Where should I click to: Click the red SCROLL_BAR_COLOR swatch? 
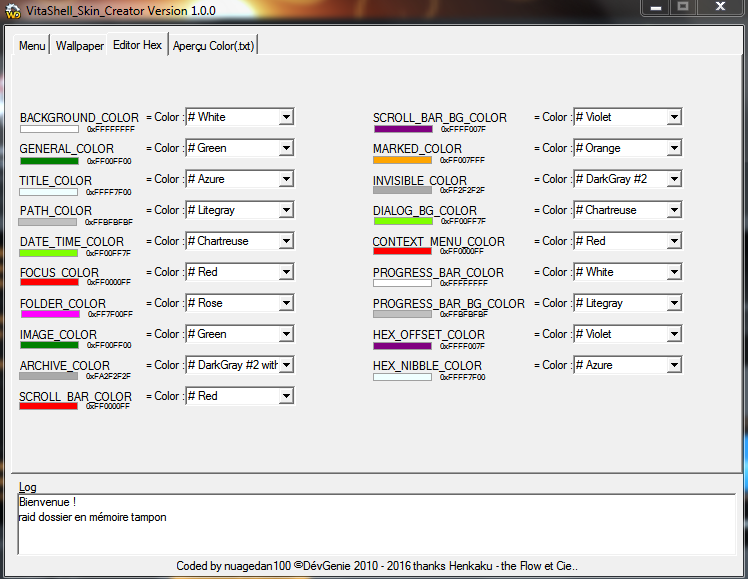48,406
